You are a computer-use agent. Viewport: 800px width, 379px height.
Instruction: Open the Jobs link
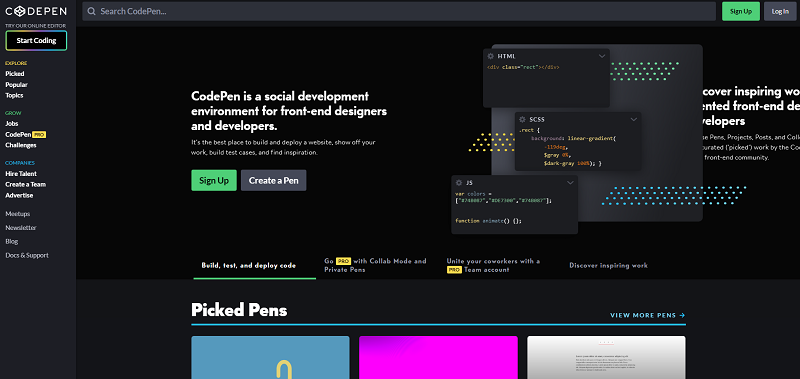pyautogui.click(x=12, y=123)
